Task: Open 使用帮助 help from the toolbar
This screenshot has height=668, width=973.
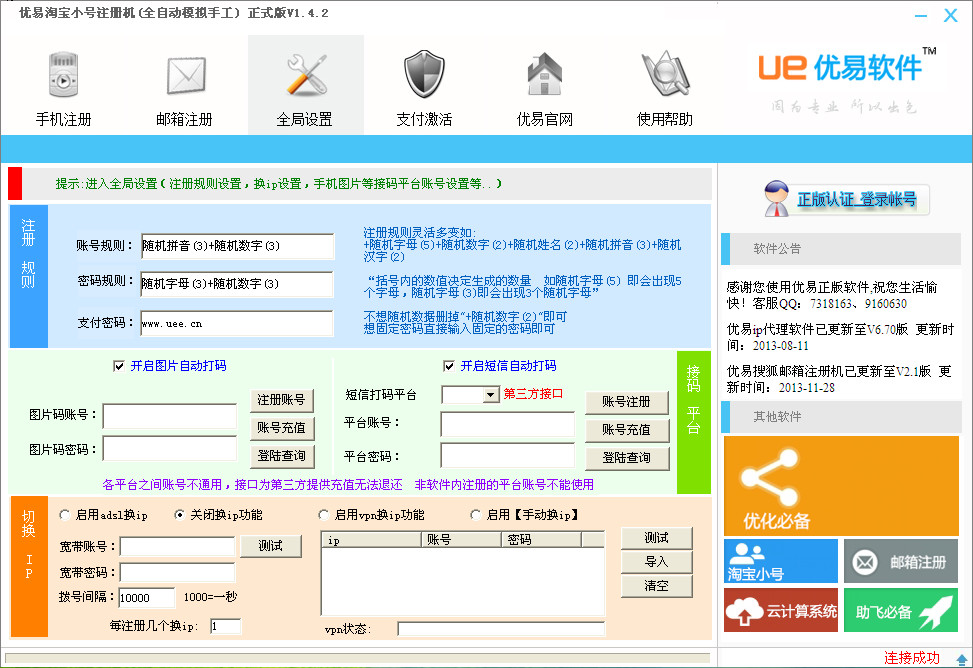Action: point(663,85)
